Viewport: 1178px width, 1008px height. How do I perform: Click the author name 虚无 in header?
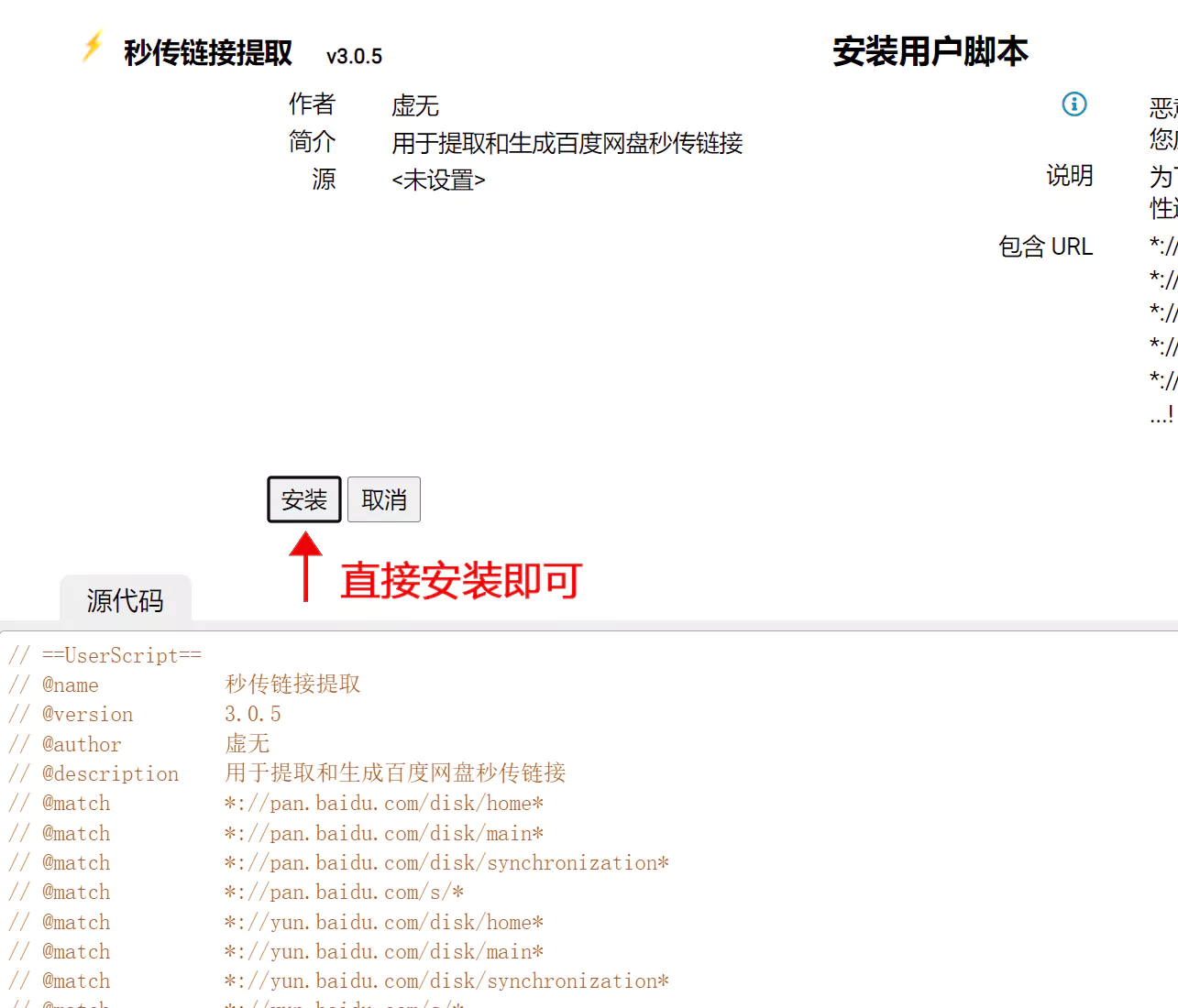pos(414,106)
